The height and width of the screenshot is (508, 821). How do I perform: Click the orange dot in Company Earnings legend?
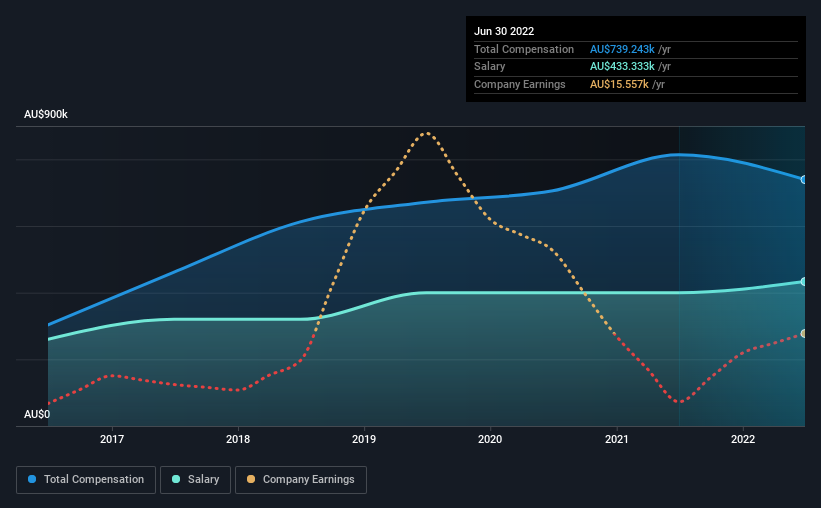[x=251, y=479]
